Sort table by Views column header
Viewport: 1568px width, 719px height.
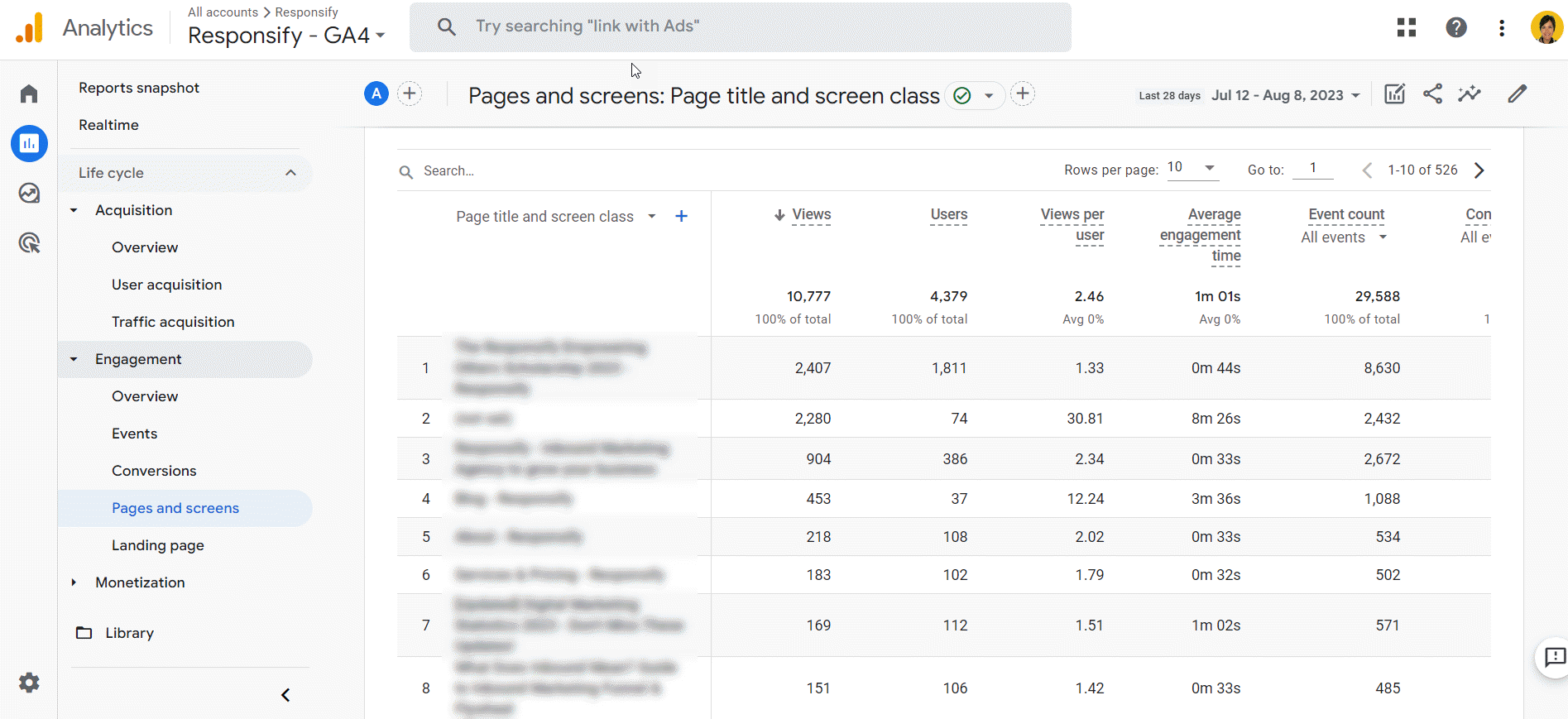pyautogui.click(x=811, y=215)
